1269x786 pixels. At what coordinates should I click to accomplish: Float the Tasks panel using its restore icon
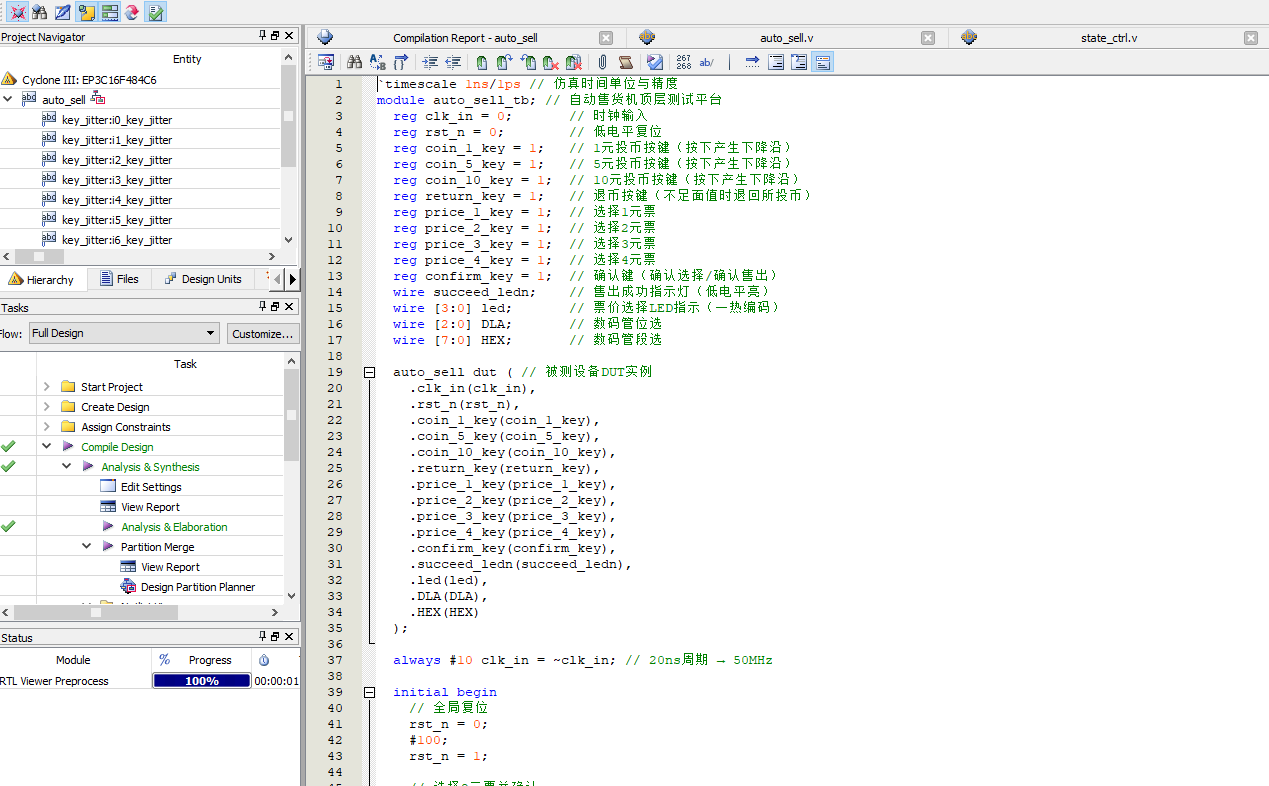tap(276, 307)
